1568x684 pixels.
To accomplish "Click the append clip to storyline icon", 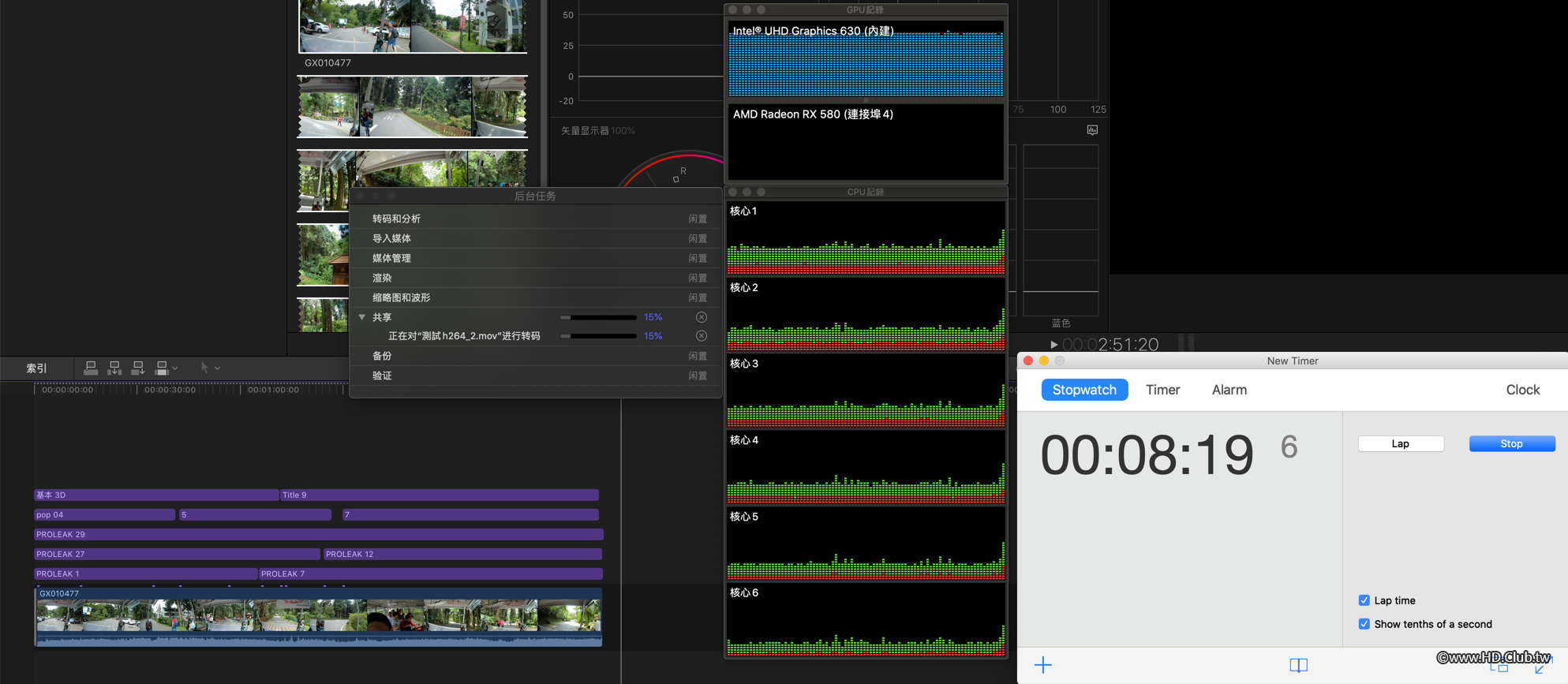I will [138, 368].
